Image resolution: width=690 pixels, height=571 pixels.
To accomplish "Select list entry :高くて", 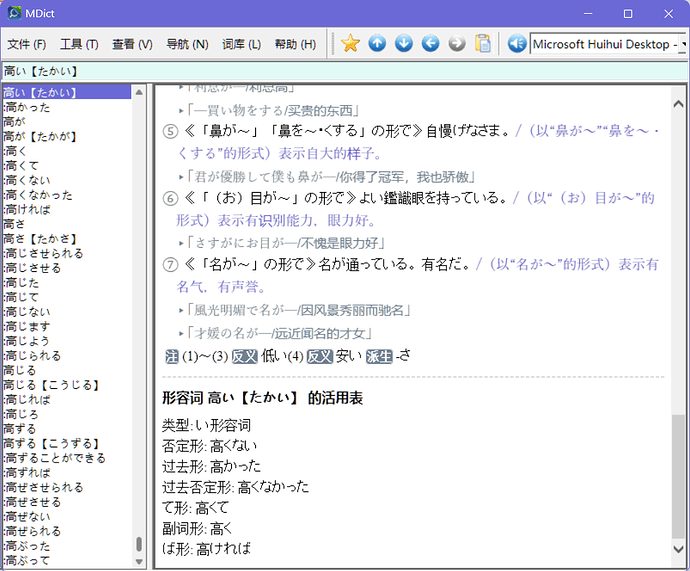I will (x=21, y=165).
